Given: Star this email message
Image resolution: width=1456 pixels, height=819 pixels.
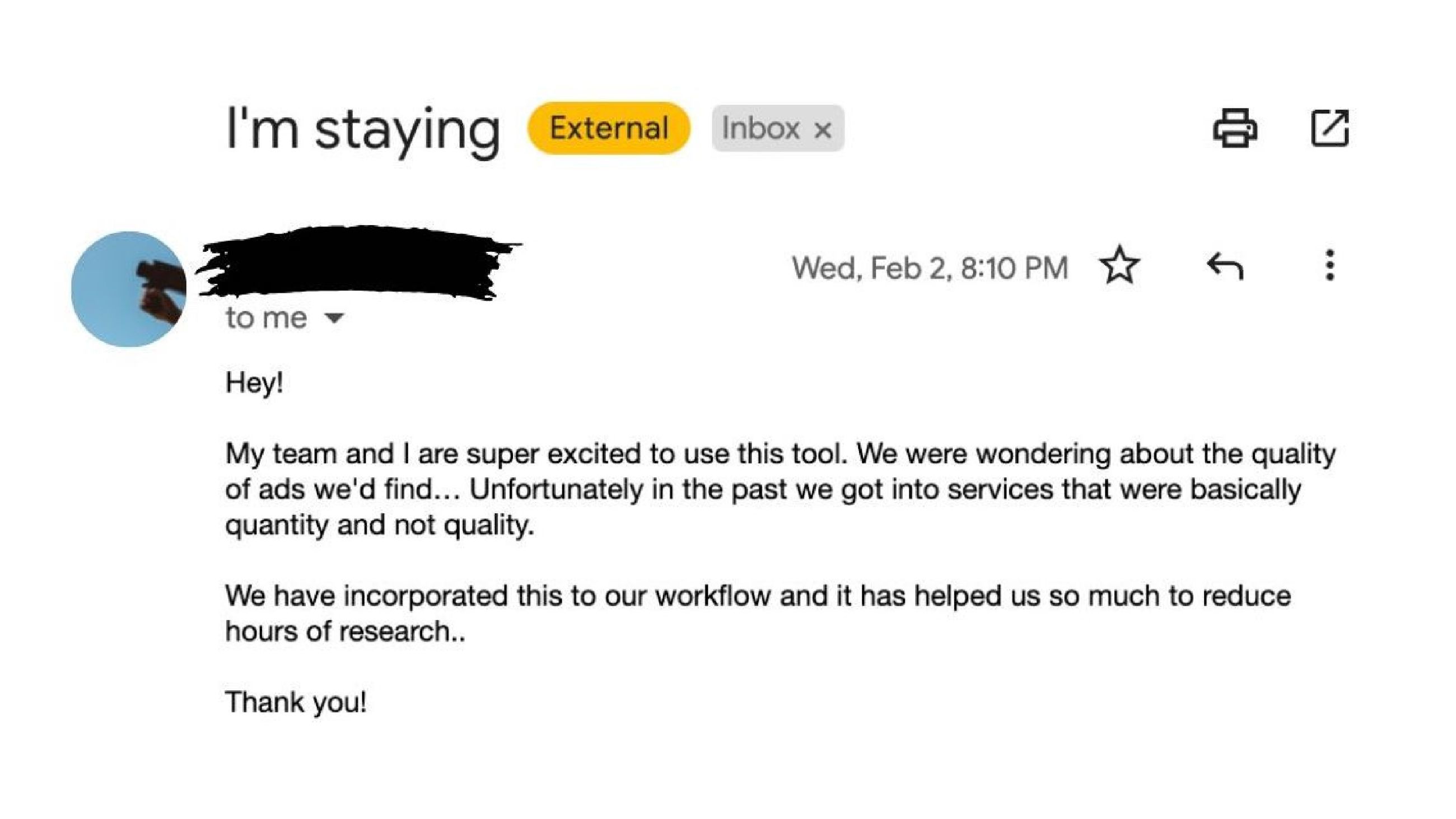Looking at the screenshot, I should [1119, 265].
